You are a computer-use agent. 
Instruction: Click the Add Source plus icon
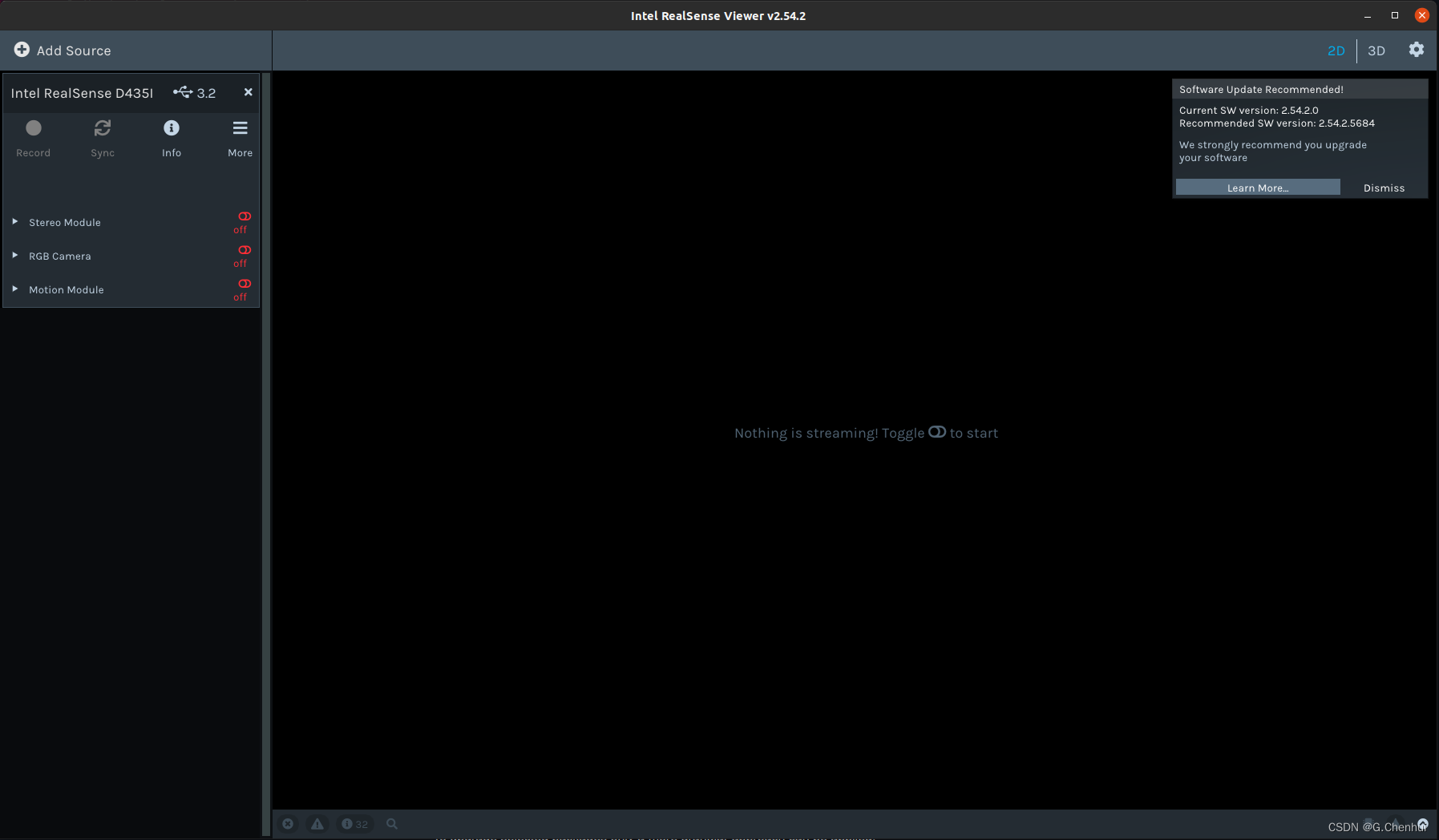pos(22,50)
